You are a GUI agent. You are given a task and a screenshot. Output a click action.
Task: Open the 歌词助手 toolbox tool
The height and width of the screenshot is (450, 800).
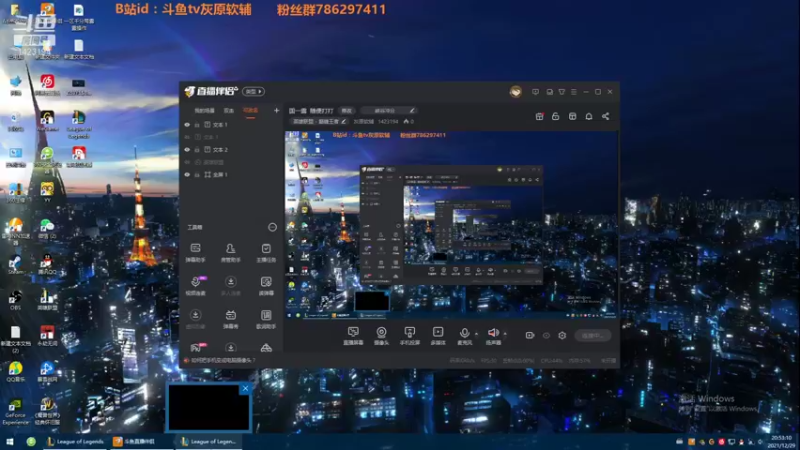click(x=266, y=319)
